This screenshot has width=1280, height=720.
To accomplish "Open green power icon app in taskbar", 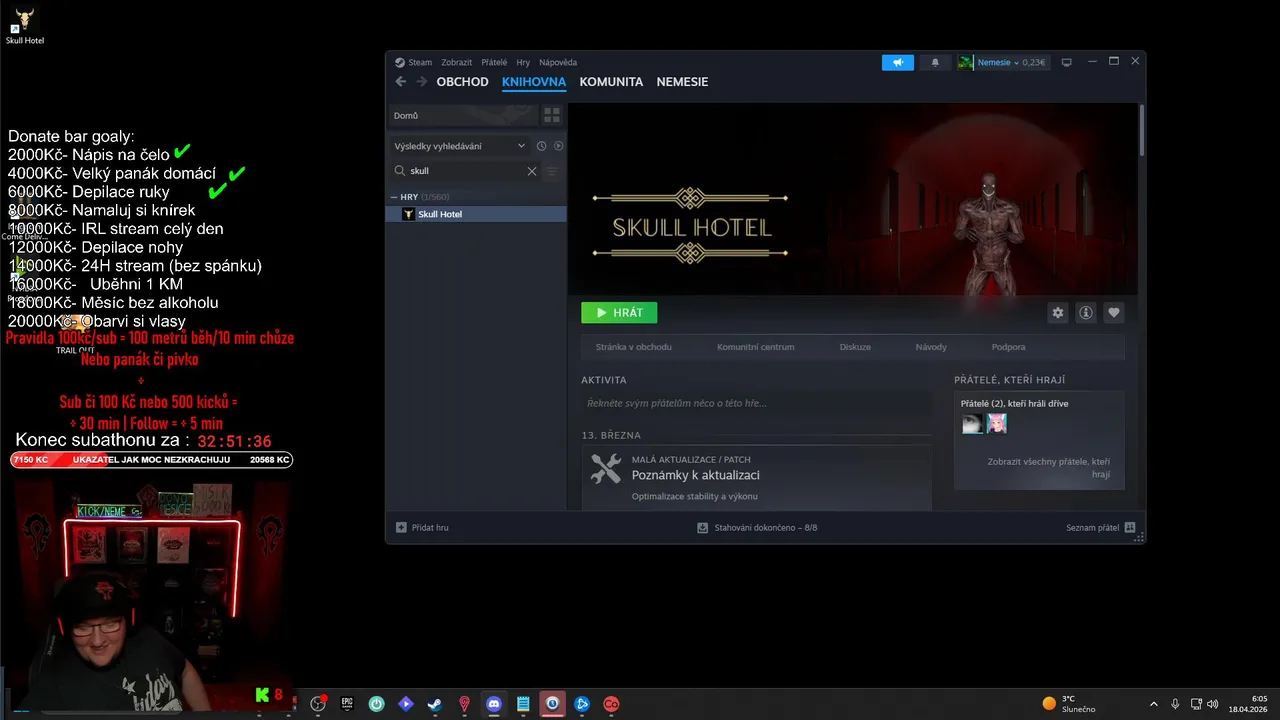I will point(376,704).
